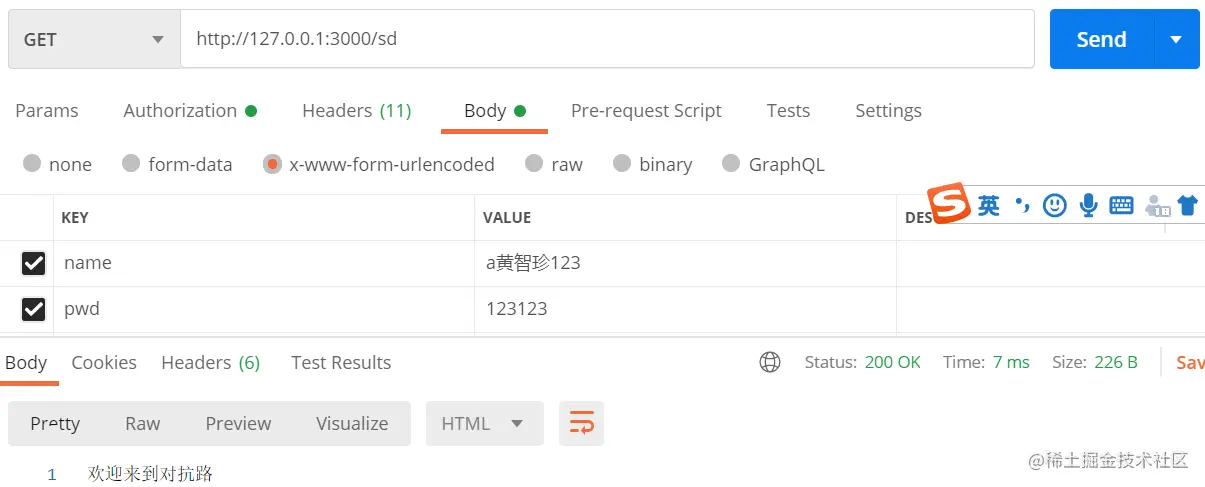Click the Sogou skin shirt icon
This screenshot has width=1205, height=487.
pos(1187,205)
